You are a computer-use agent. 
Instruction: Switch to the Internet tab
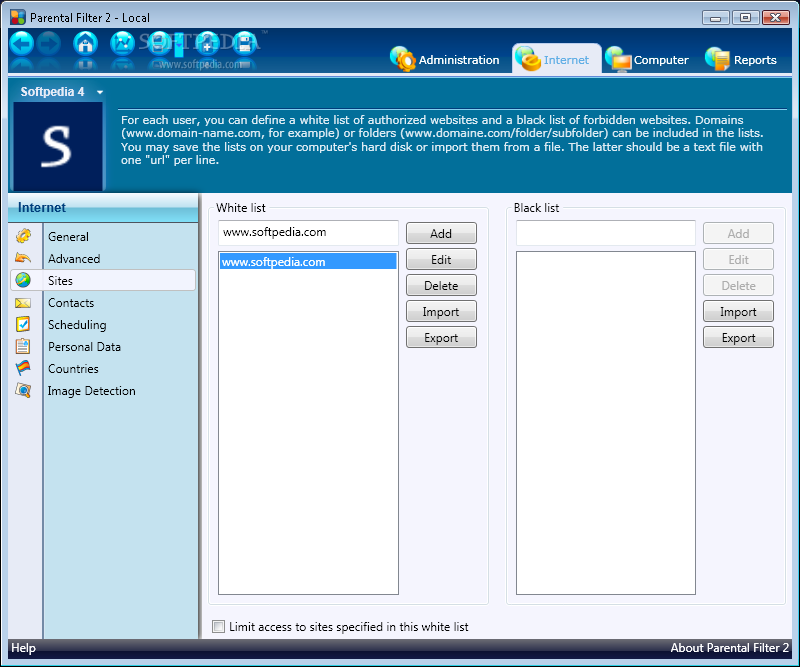tap(557, 59)
